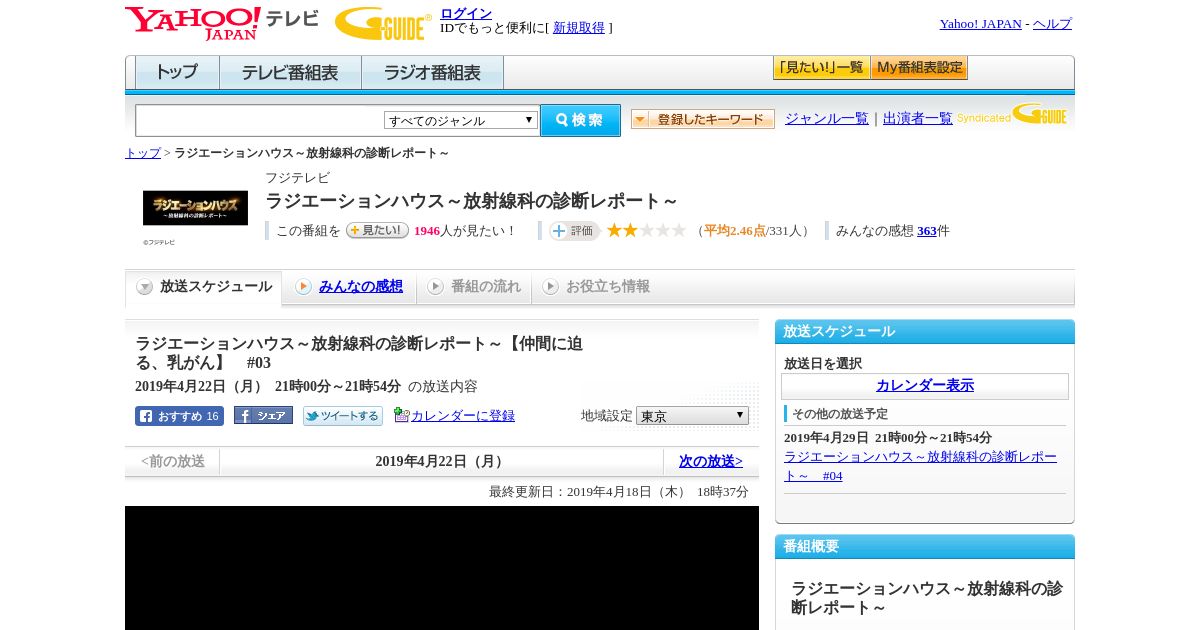Click the arrow icon beside お役立ち情報
This screenshot has width=1200, height=630.
point(550,287)
